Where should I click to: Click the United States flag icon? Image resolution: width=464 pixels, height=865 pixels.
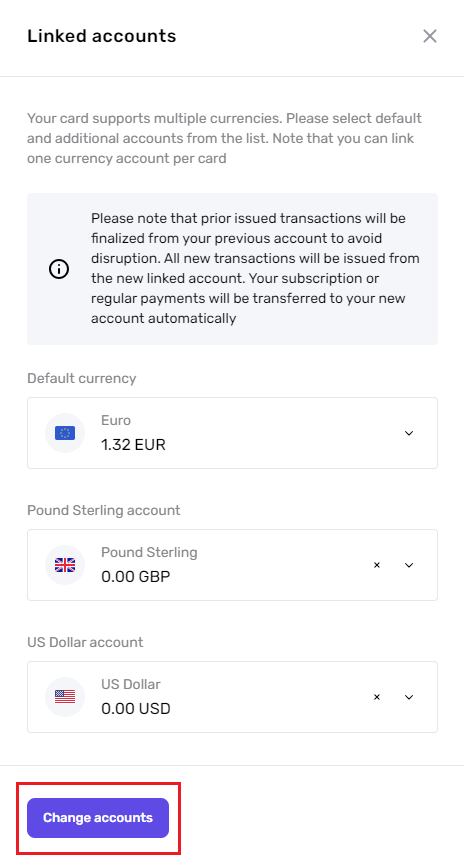(x=65, y=697)
